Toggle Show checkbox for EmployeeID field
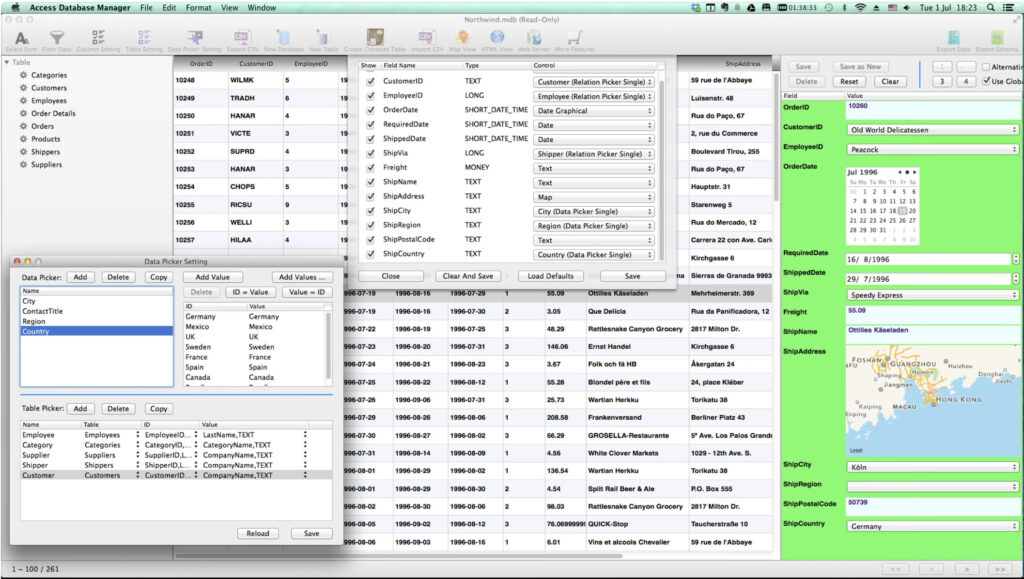This screenshot has width=1024, height=579. pyautogui.click(x=370, y=96)
